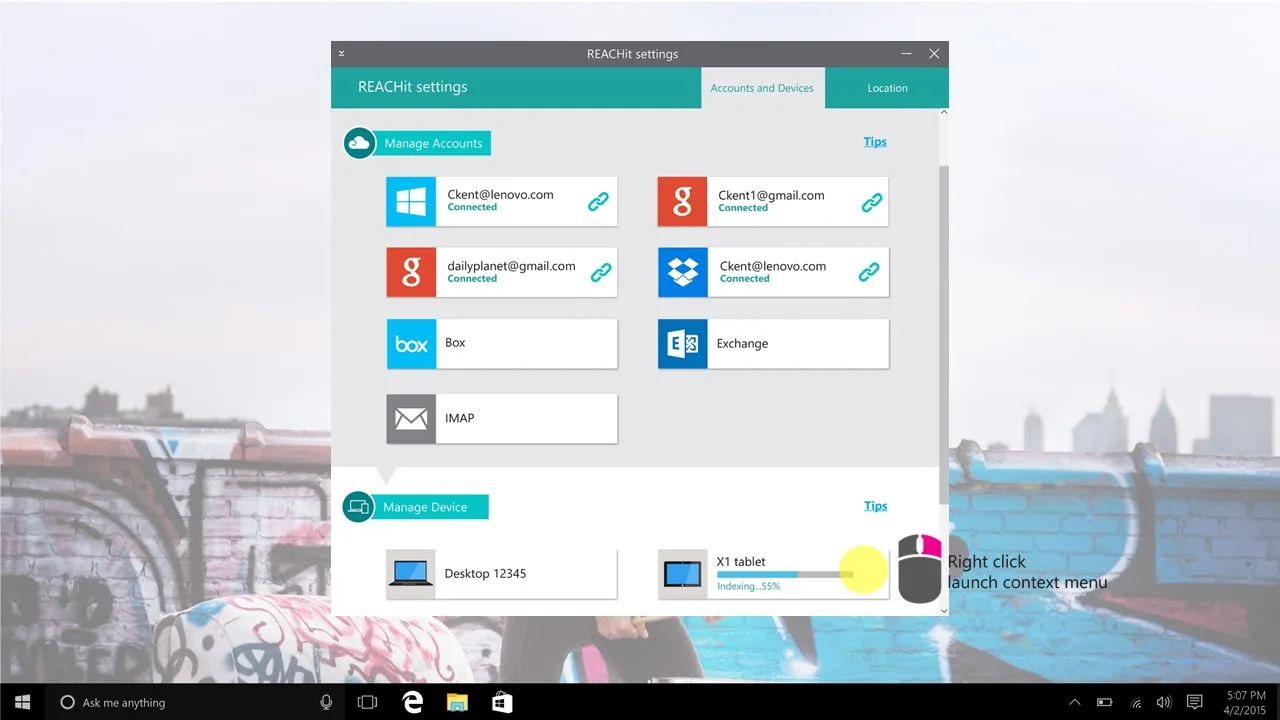
Task: Click the Connected status under Ckent1@gmail.com
Action: tap(743, 208)
